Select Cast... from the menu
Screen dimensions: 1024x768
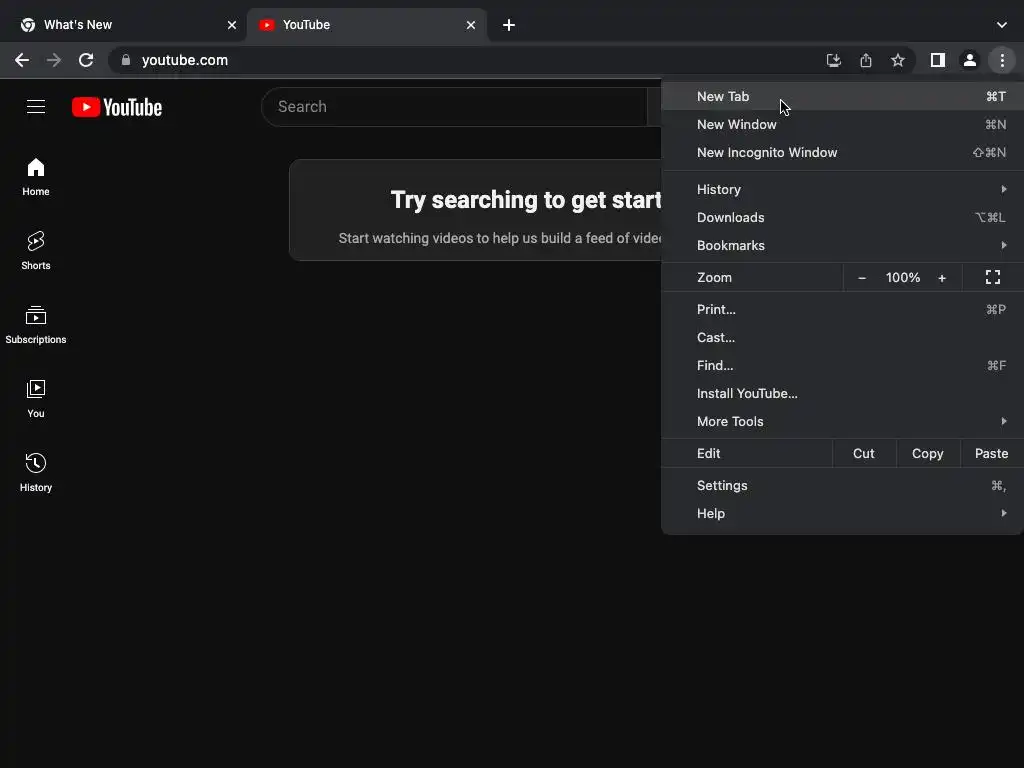coord(842,338)
